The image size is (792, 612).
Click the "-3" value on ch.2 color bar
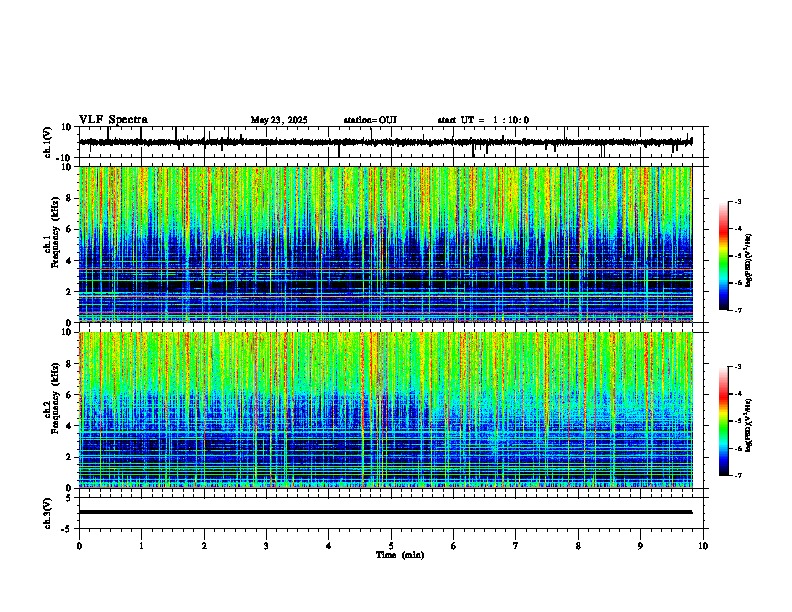(738, 367)
